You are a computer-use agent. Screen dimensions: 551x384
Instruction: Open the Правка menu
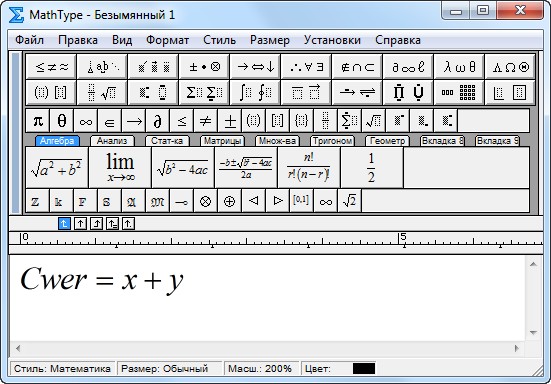pos(78,40)
